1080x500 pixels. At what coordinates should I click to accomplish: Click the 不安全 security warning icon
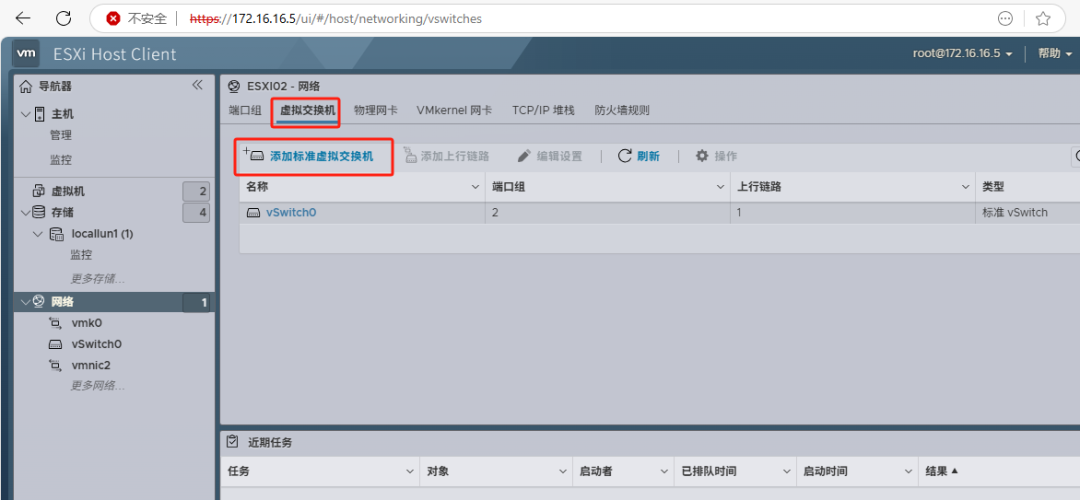113,19
